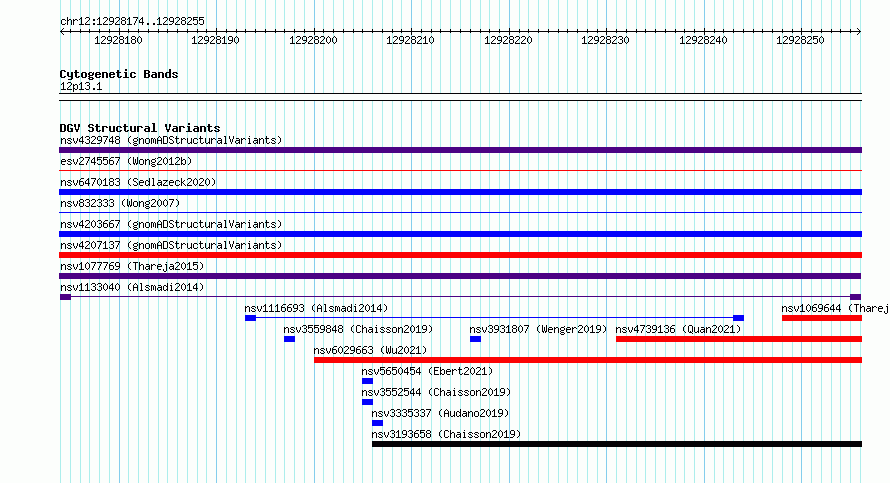Select the 12928230 ruler position label

605,40
